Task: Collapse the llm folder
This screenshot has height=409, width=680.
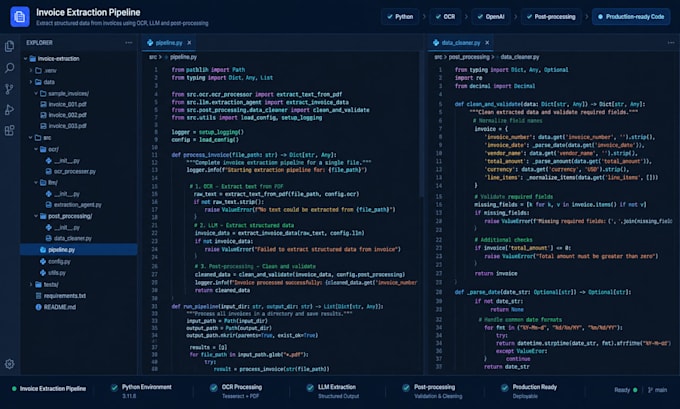Action: 36,183
